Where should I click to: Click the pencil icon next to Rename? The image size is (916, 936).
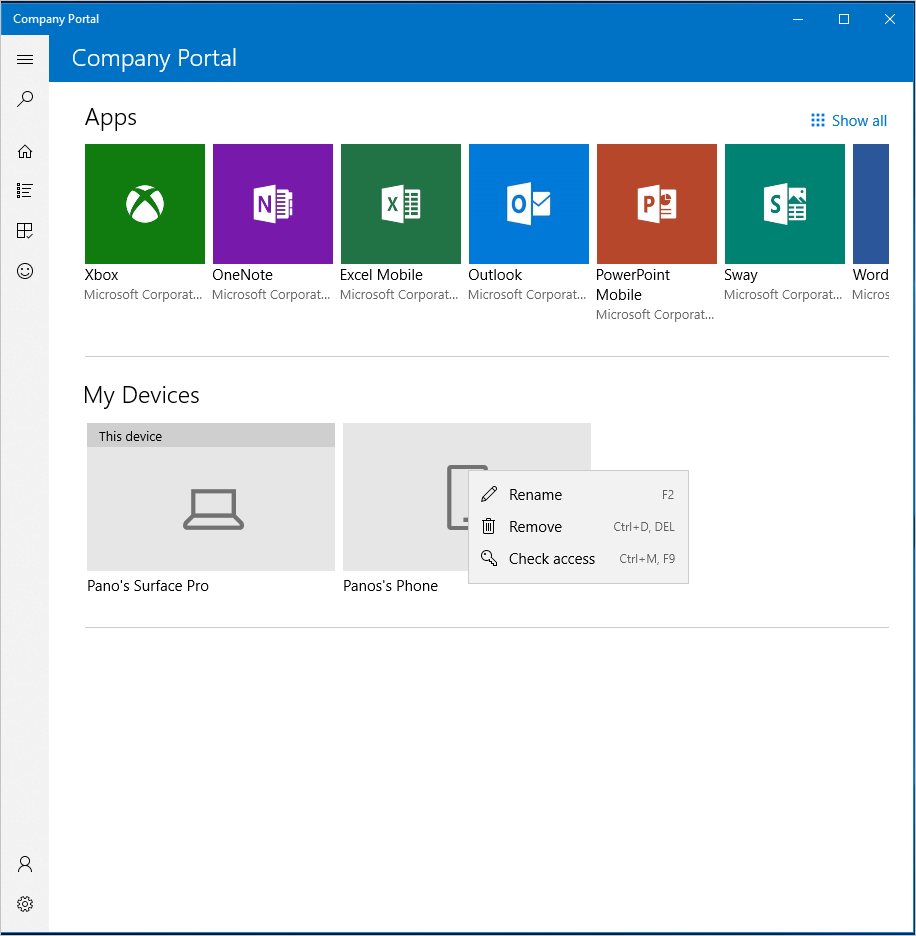[x=488, y=494]
